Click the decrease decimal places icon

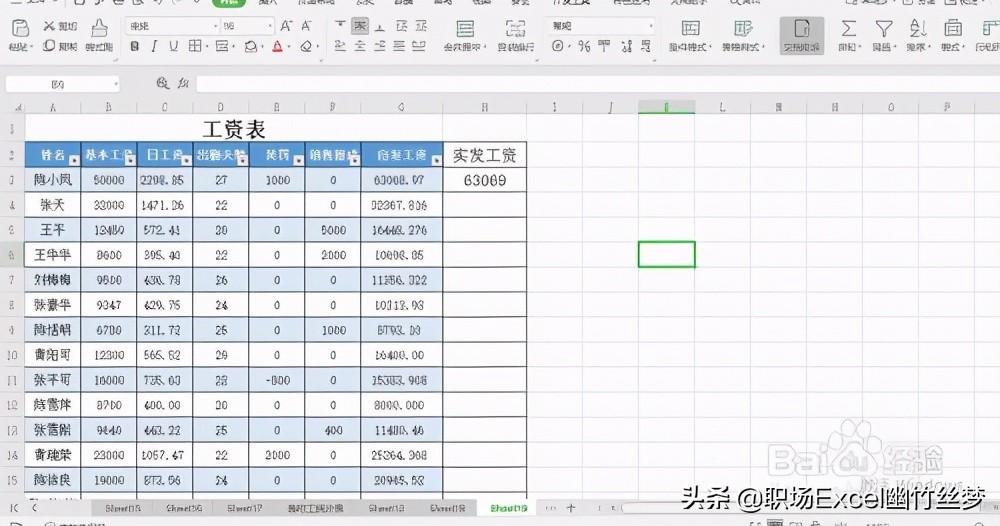click(x=646, y=46)
